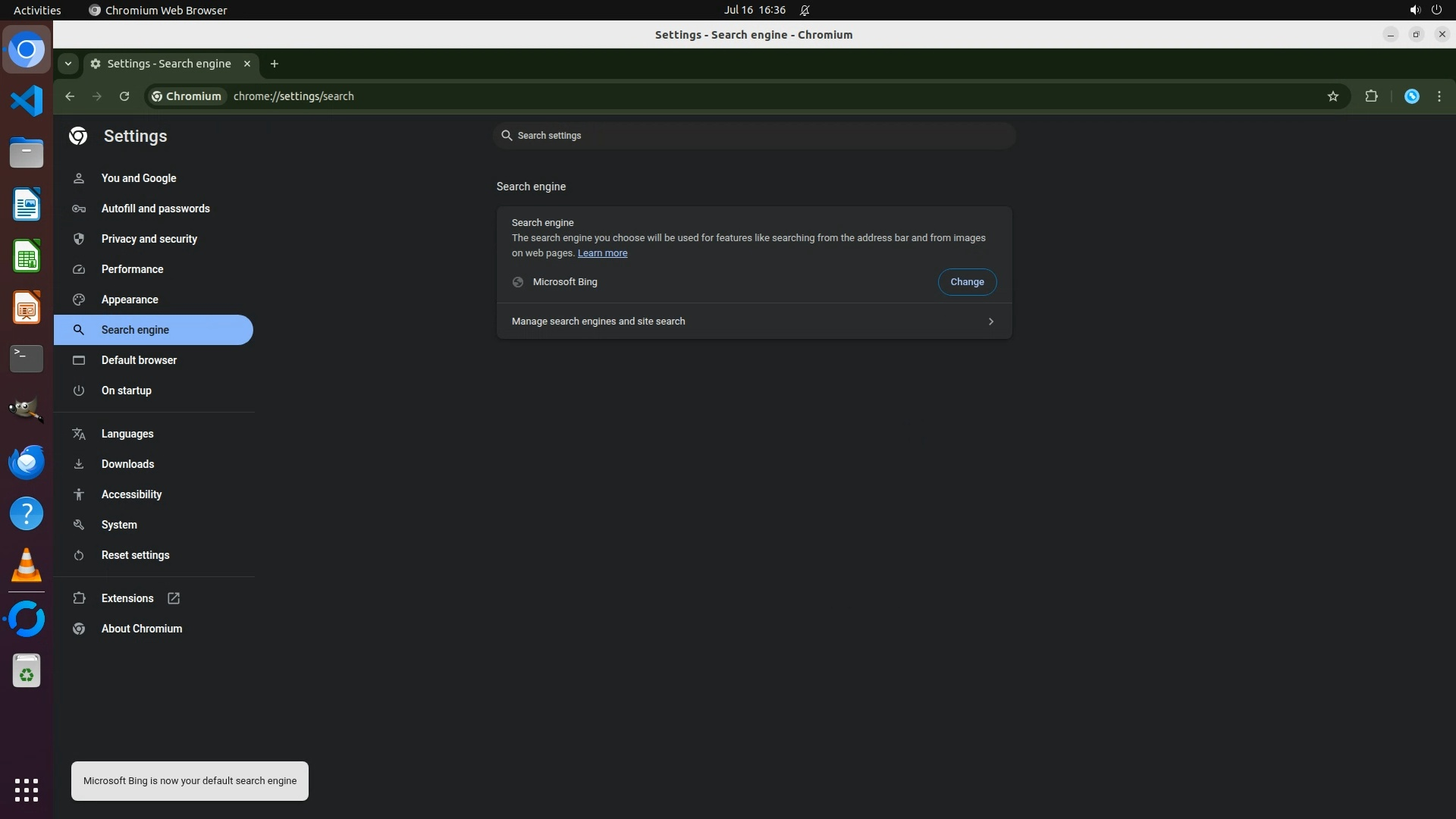Close the Settings tab

[247, 64]
